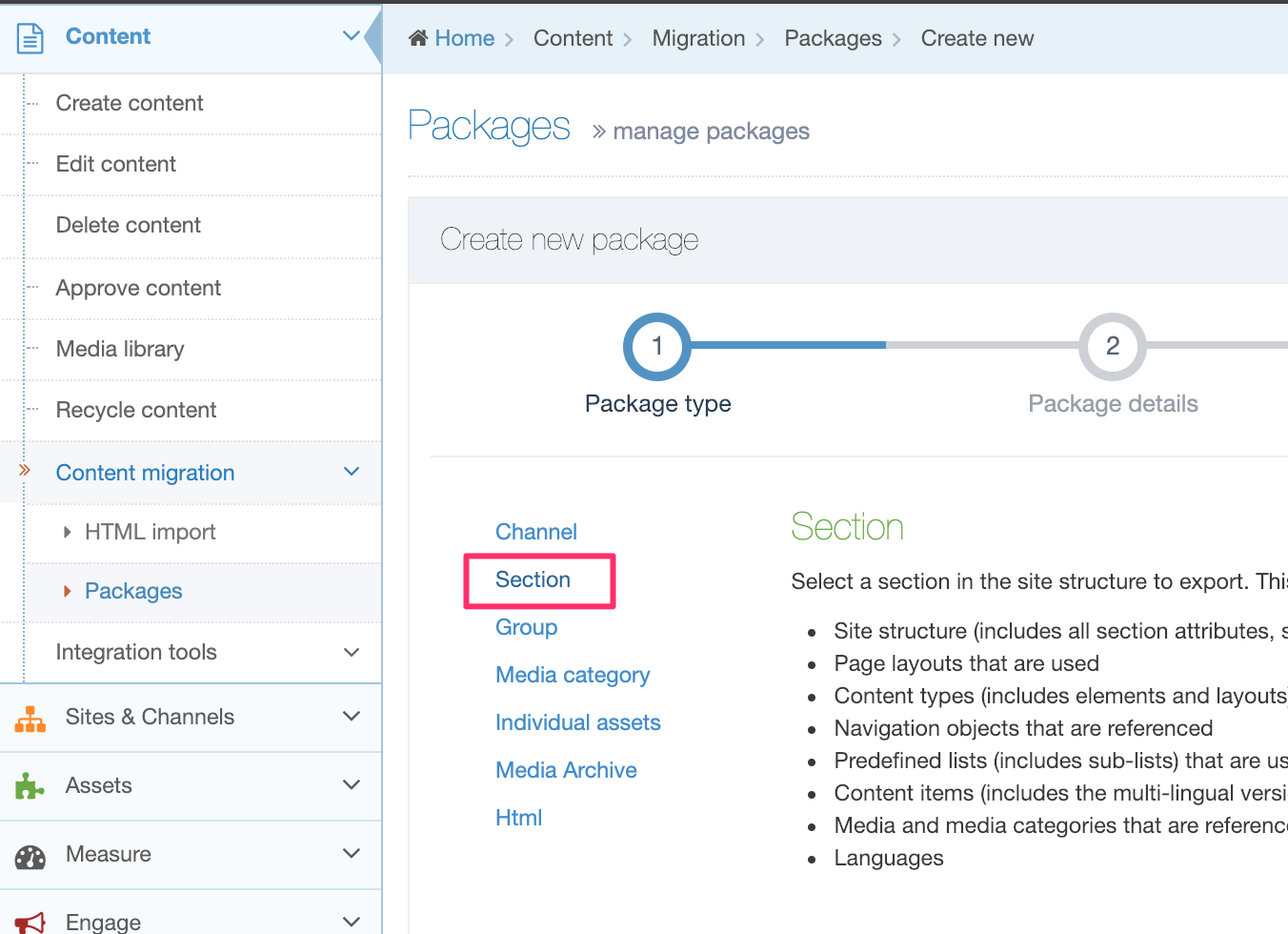Open Recycle content menu item
1288x934 pixels.
136,410
